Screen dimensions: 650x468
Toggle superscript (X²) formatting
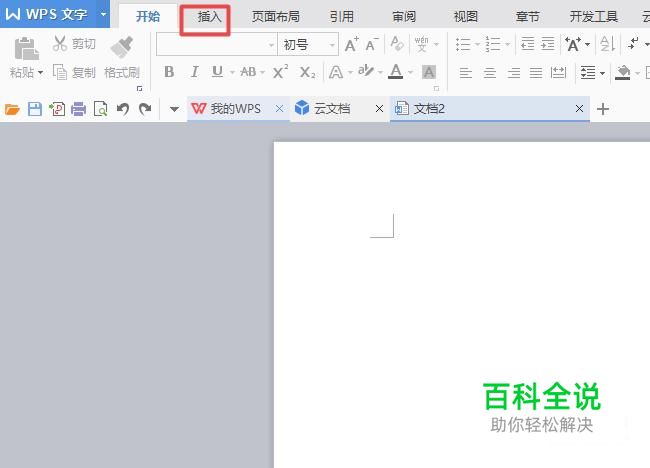point(280,72)
